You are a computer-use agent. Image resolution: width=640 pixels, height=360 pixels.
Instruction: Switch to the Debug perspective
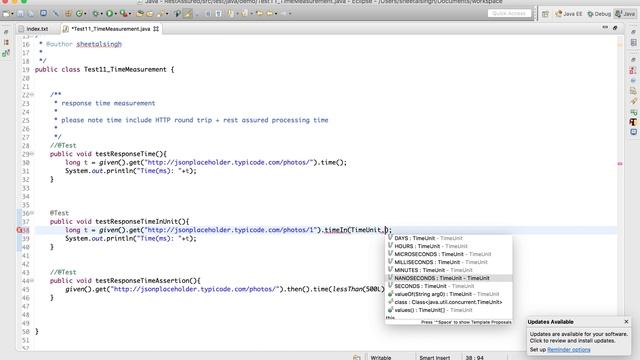point(599,14)
